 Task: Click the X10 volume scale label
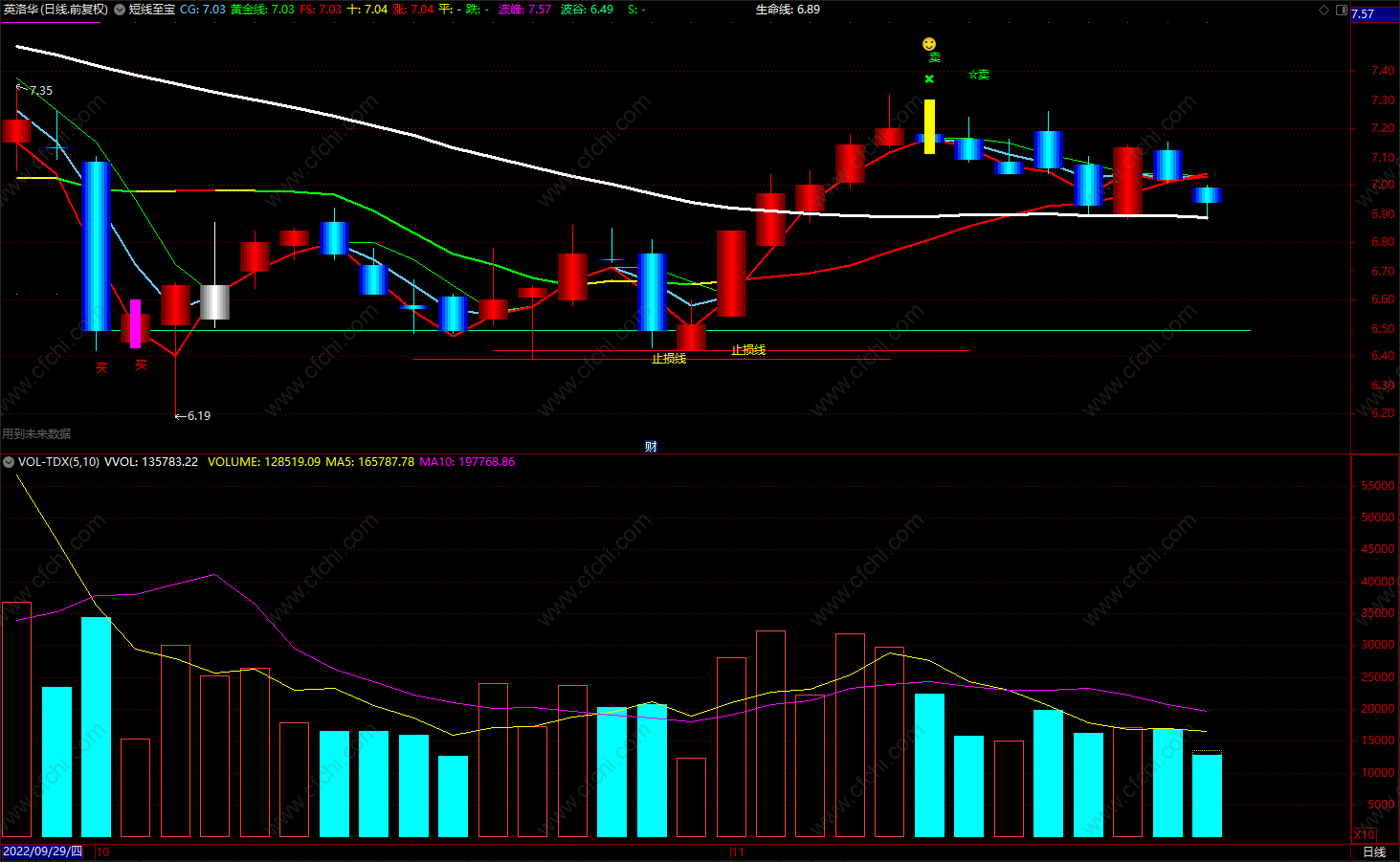(1364, 835)
